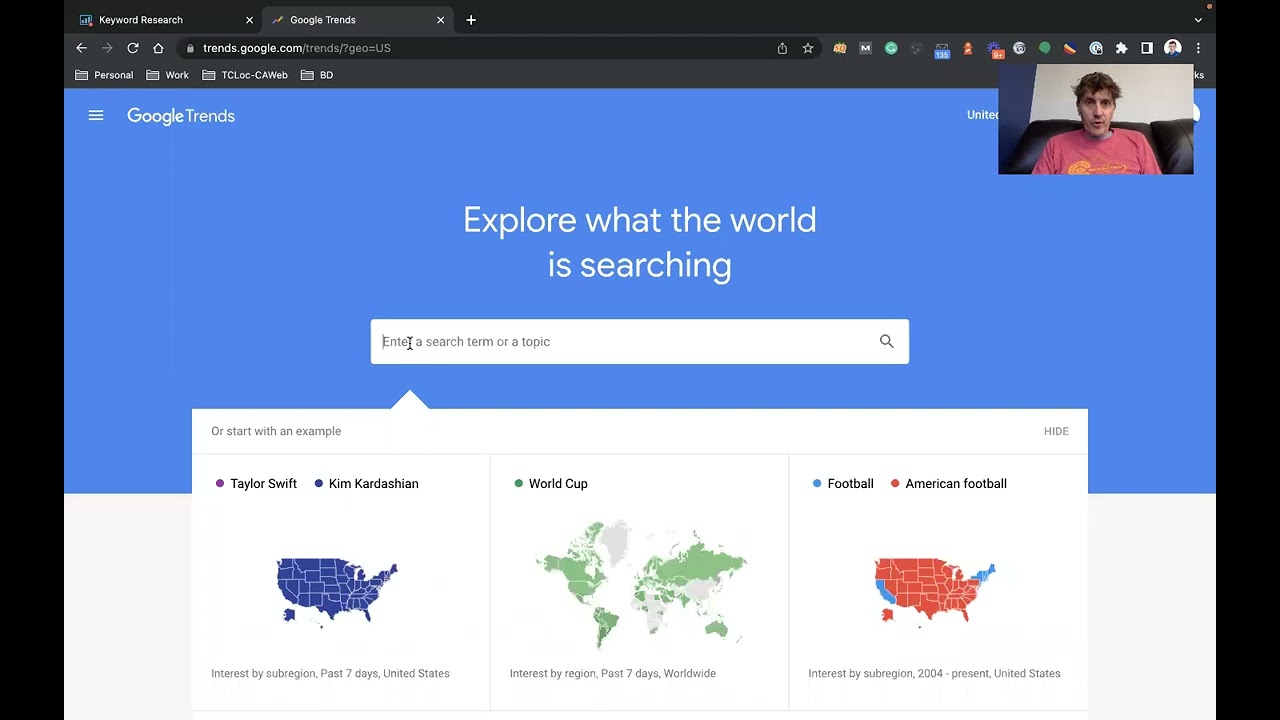1280x720 pixels.
Task: Click the Google Trends logo
Action: (x=181, y=116)
